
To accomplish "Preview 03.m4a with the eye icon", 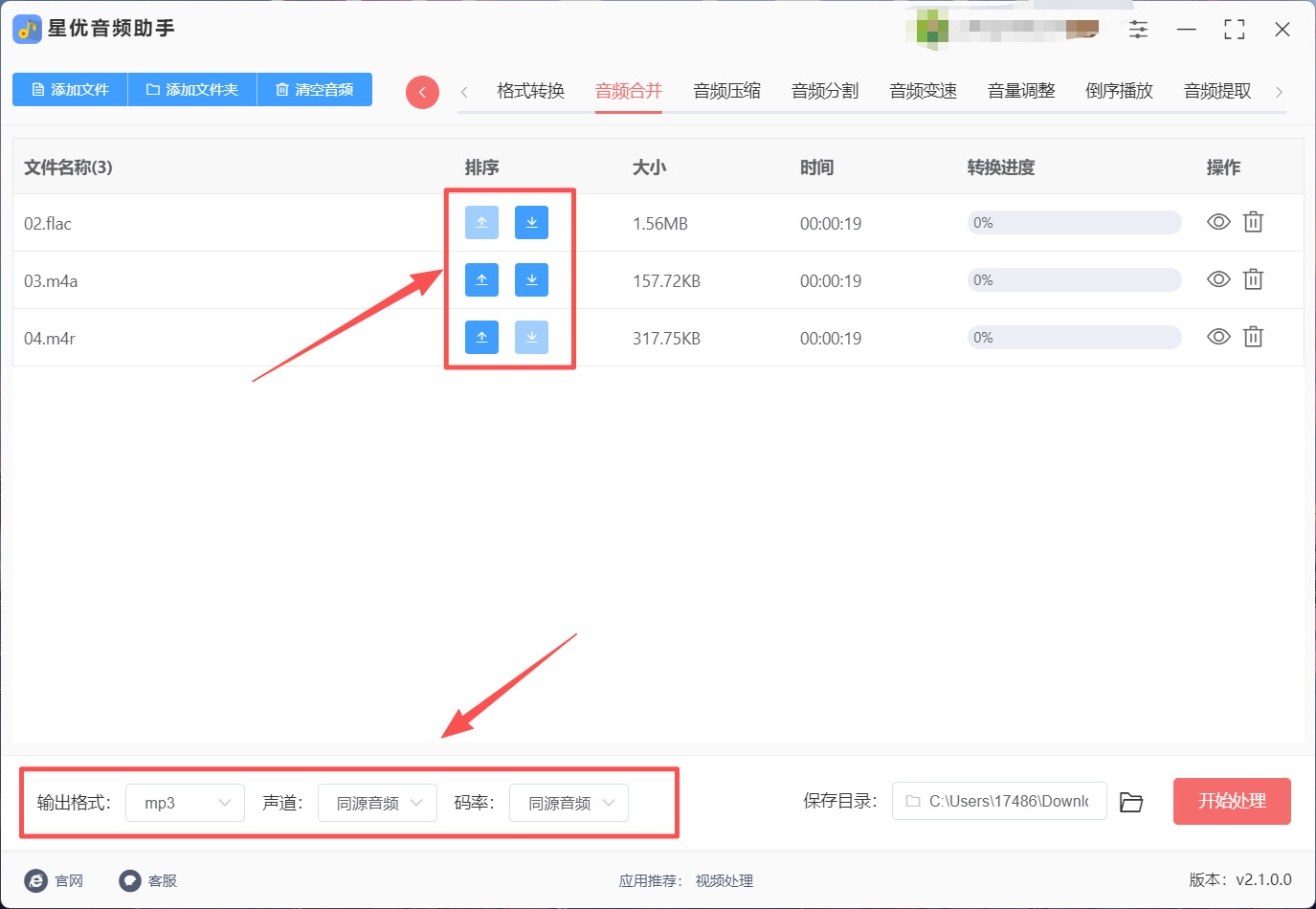I will [x=1218, y=279].
